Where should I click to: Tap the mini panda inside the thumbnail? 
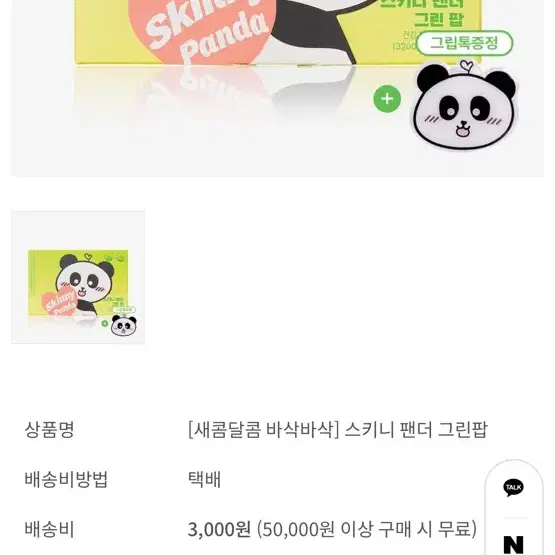tap(124, 326)
